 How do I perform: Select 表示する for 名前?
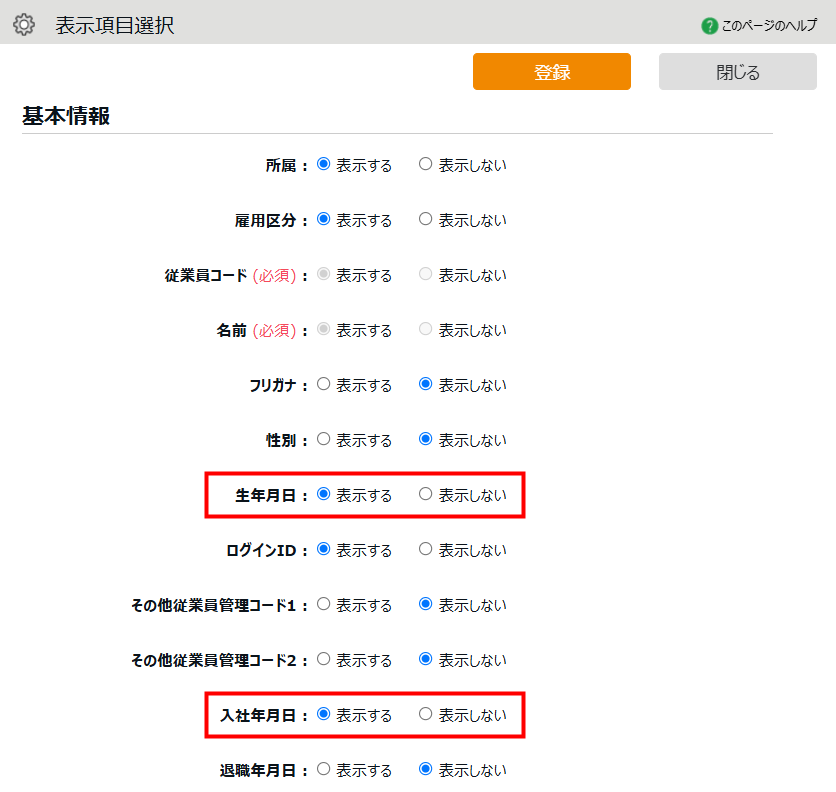(324, 329)
